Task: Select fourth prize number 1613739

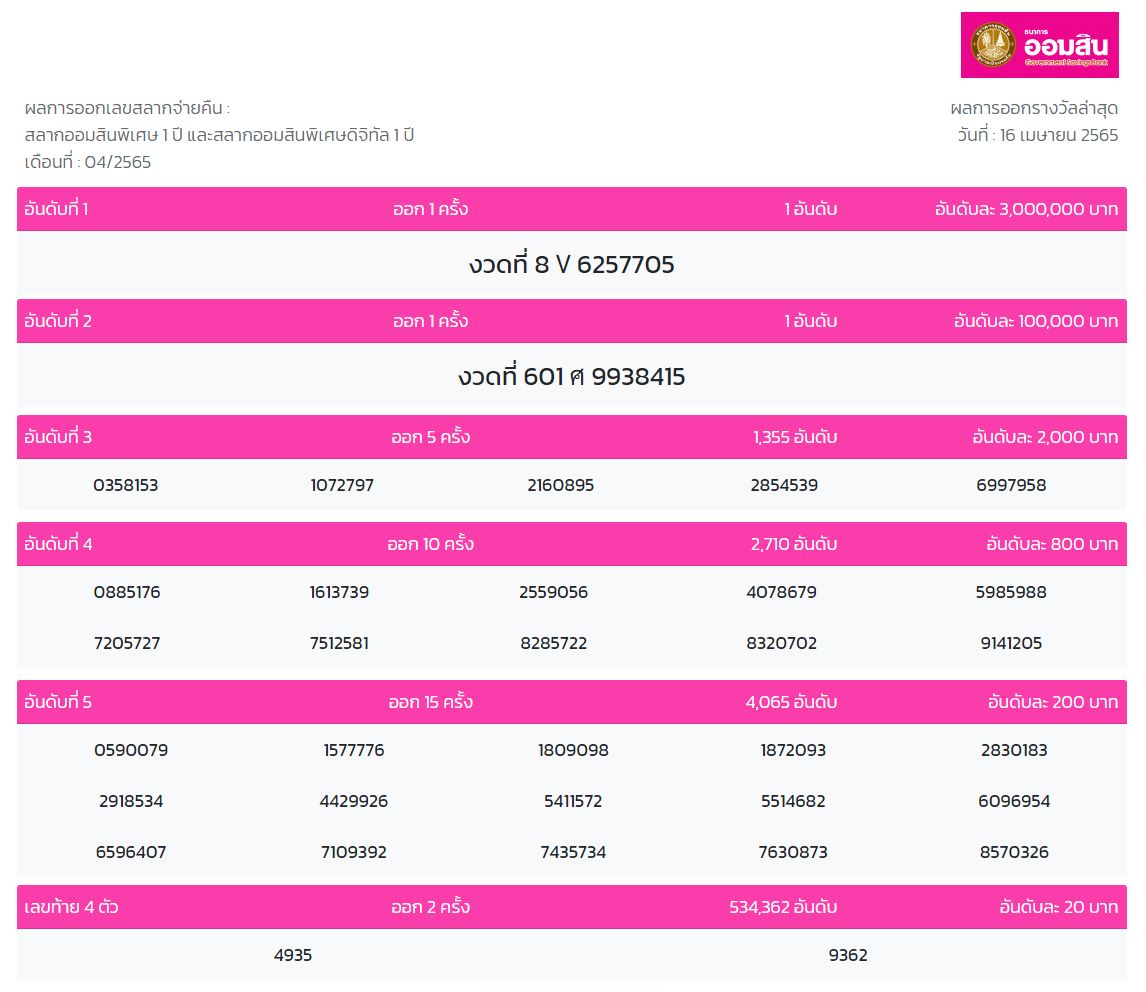Action: (x=339, y=592)
